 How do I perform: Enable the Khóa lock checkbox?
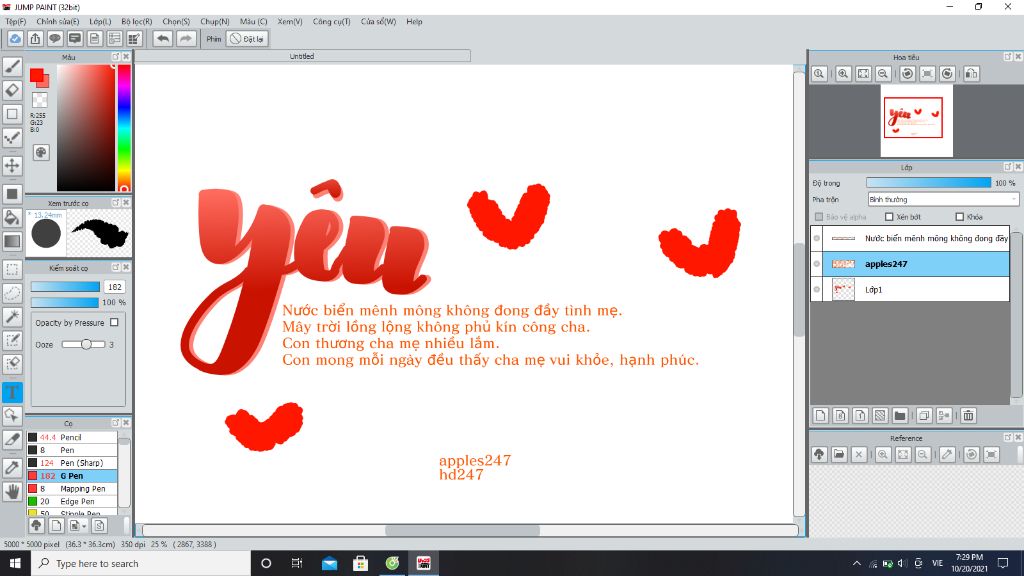[x=959, y=217]
